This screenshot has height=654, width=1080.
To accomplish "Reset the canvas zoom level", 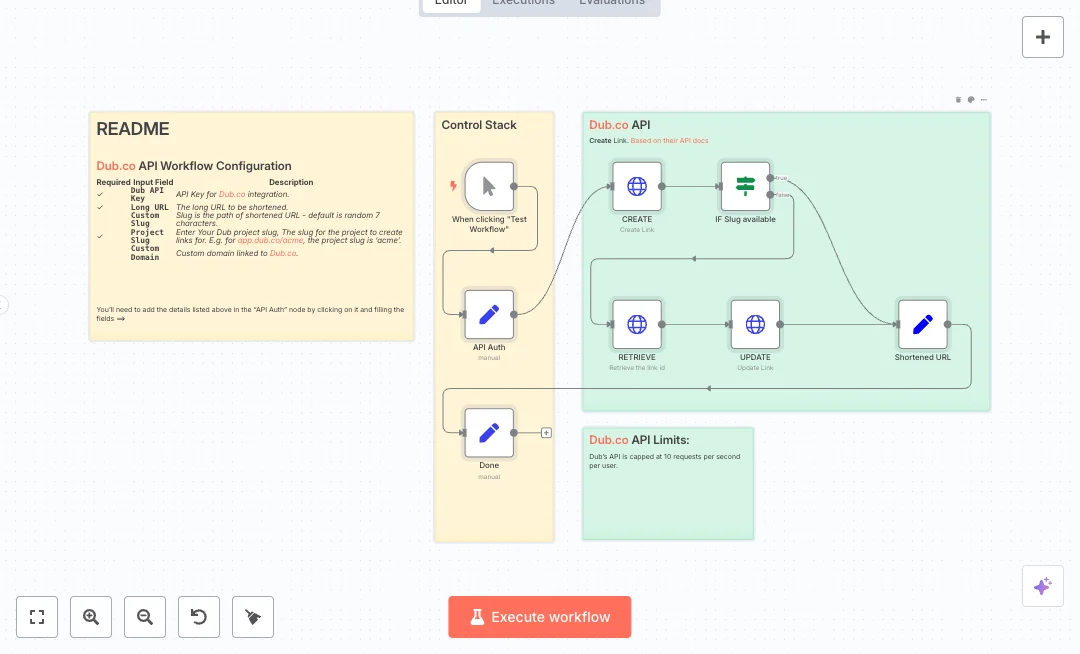I will click(x=199, y=617).
